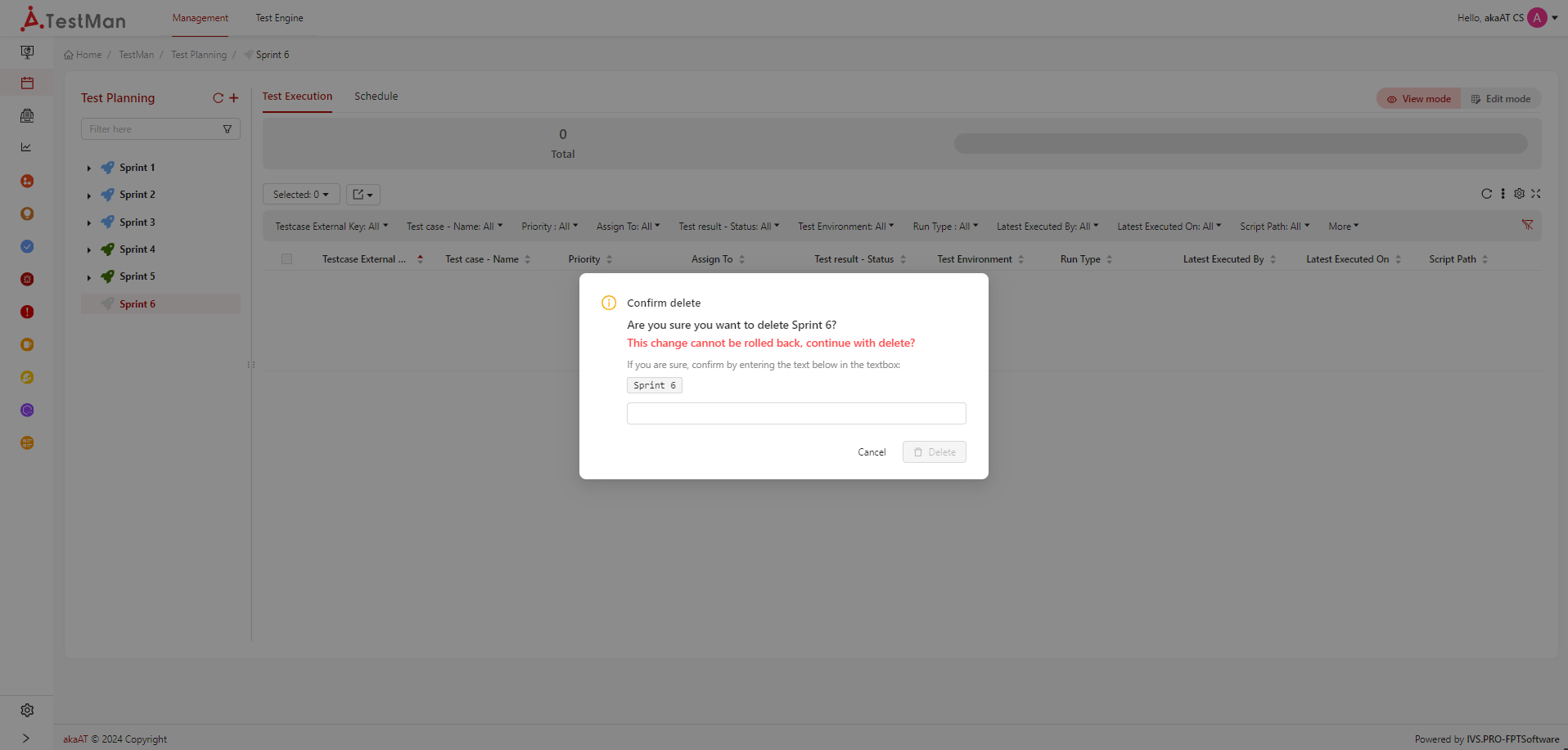Image resolution: width=1568 pixels, height=750 pixels.
Task: Click the yellow sidebar icon below the cup
Action: 27,377
